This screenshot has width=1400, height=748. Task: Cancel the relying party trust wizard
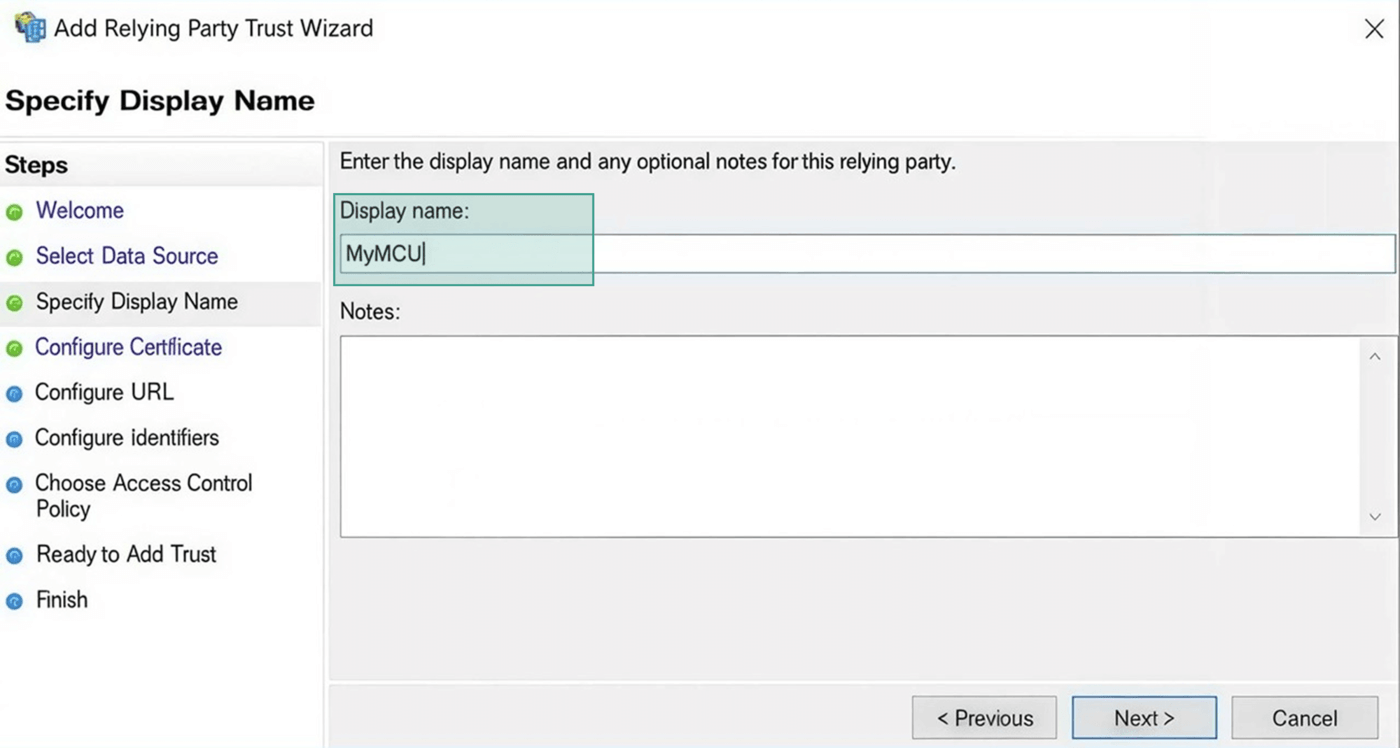[1304, 718]
